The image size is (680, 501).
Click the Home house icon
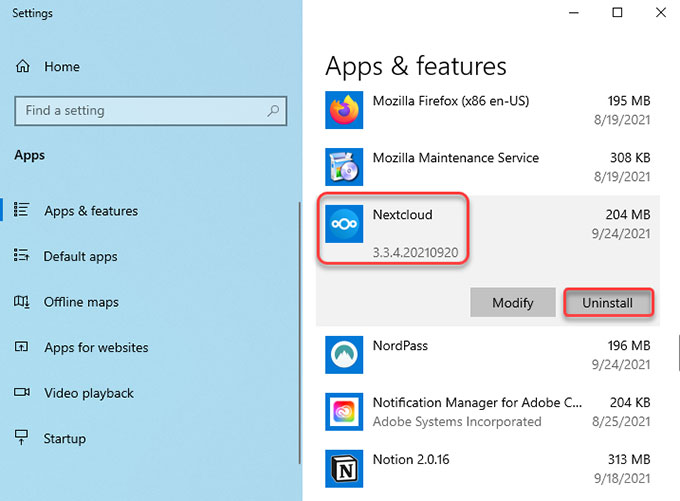[23, 66]
